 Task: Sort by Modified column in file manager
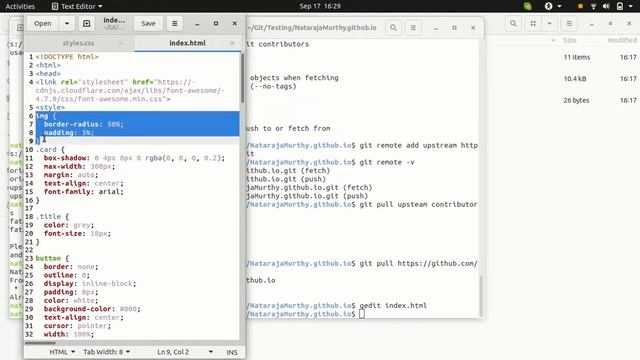(622, 40)
